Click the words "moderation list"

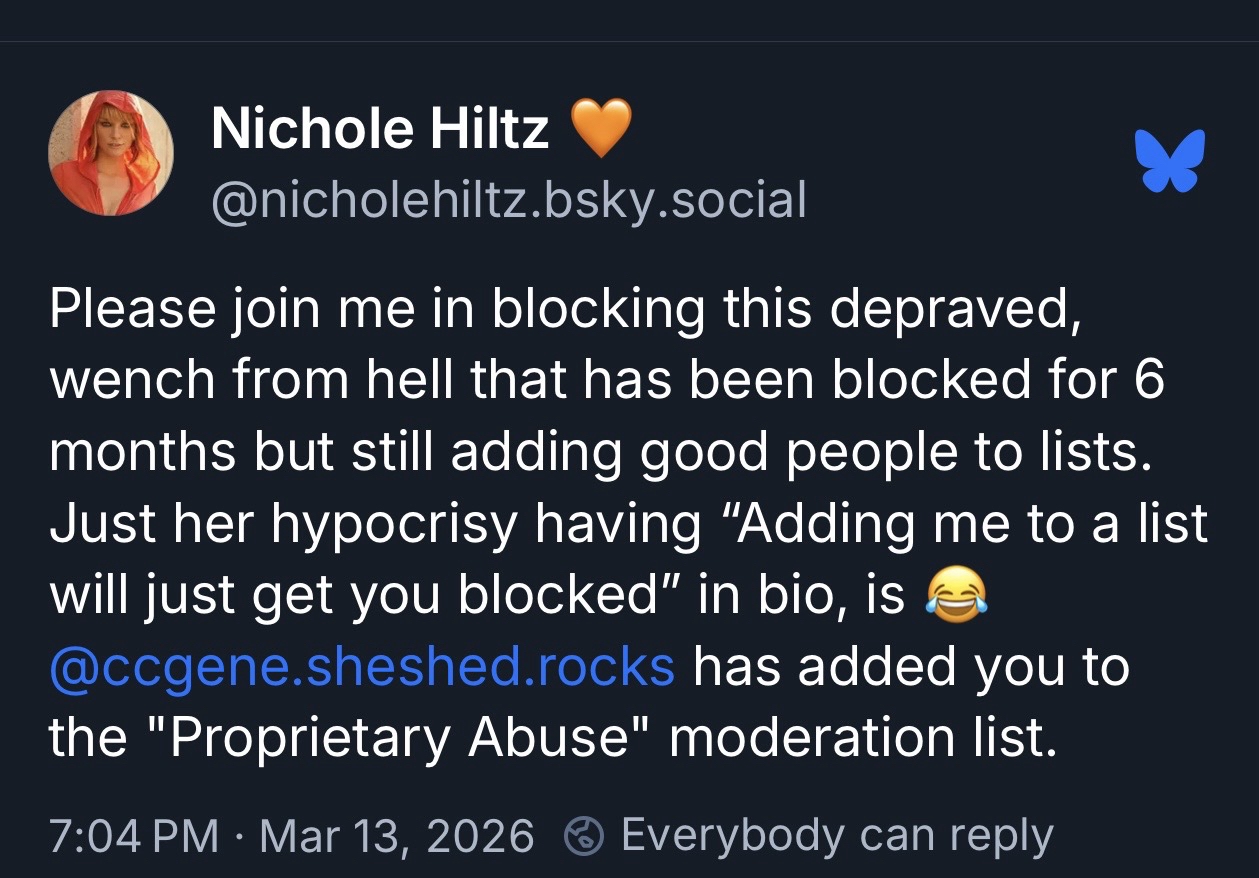point(862,738)
